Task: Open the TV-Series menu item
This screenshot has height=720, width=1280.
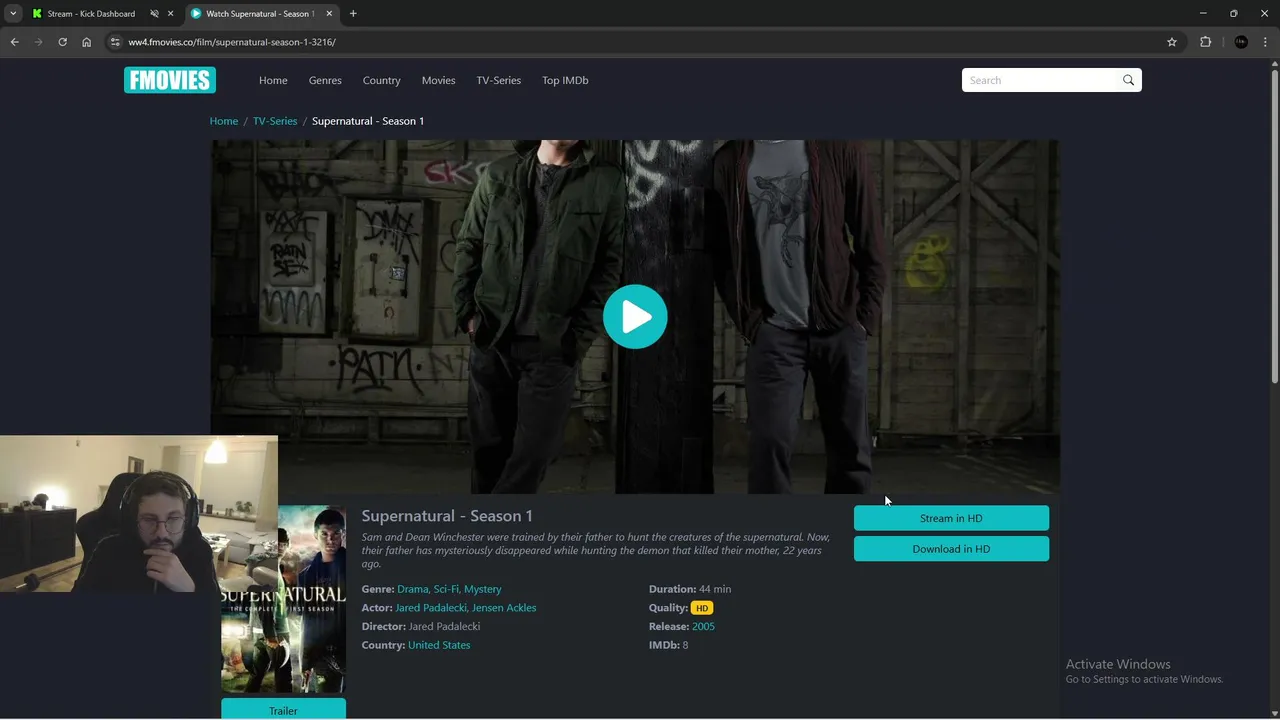Action: pos(498,80)
